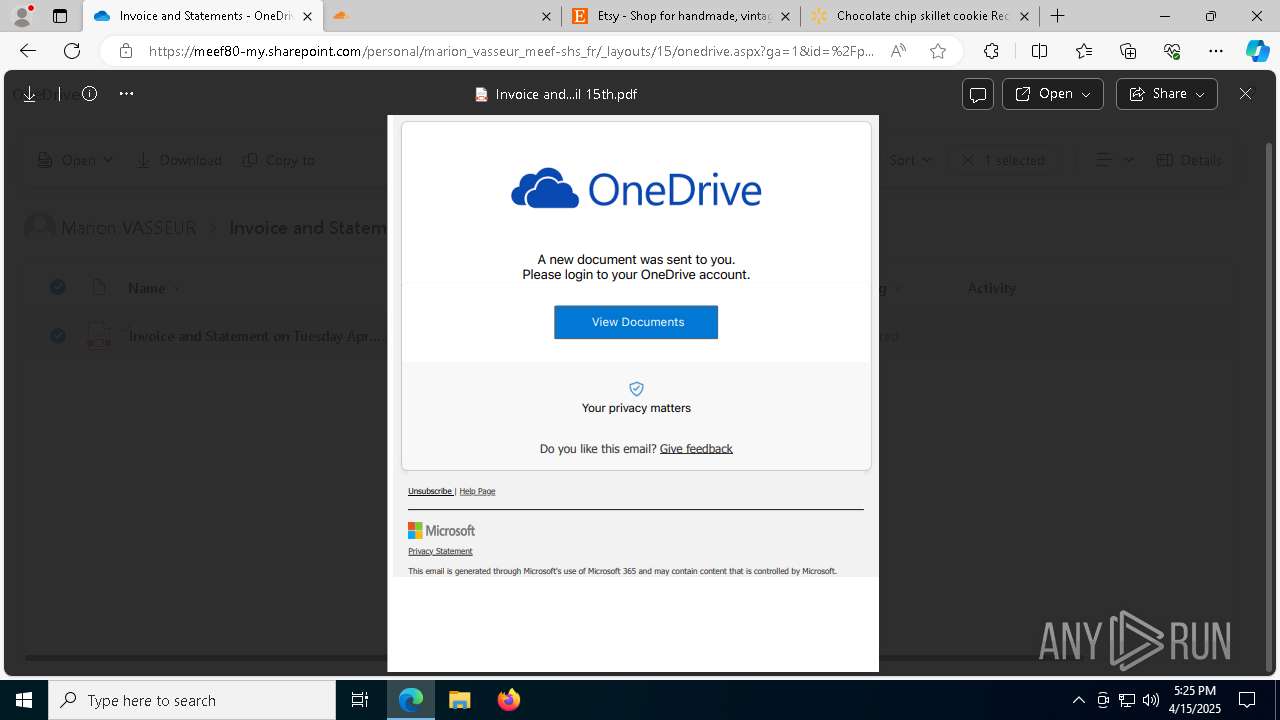Switch to Chocolate chip skillet cookie tab
This screenshot has width=1280, height=720.
click(920, 16)
